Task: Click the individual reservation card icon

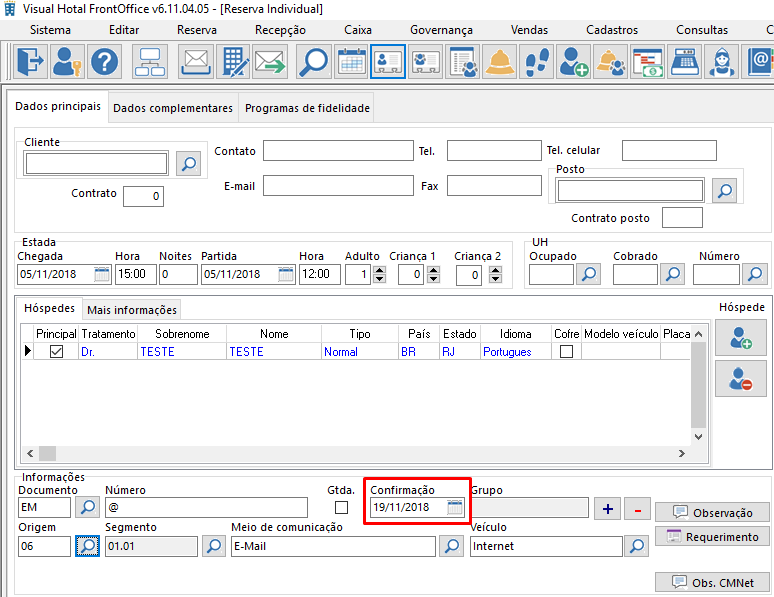Action: click(388, 62)
